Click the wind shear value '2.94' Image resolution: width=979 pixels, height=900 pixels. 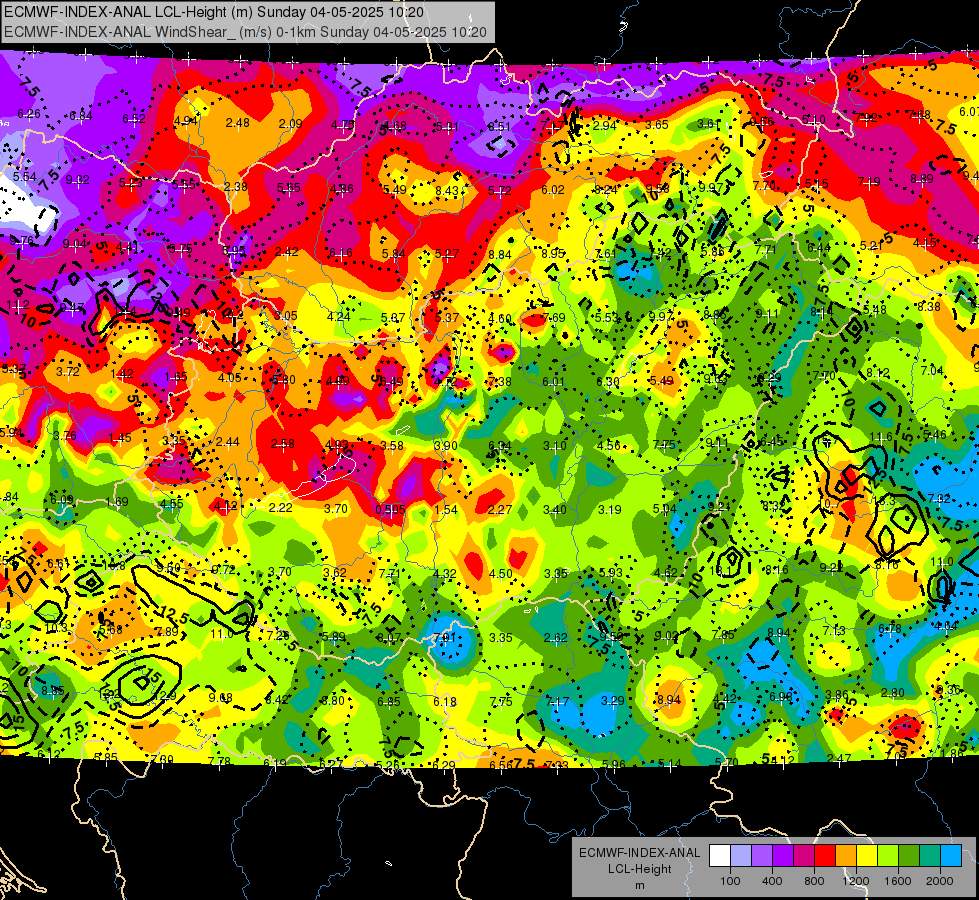pyautogui.click(x=604, y=126)
